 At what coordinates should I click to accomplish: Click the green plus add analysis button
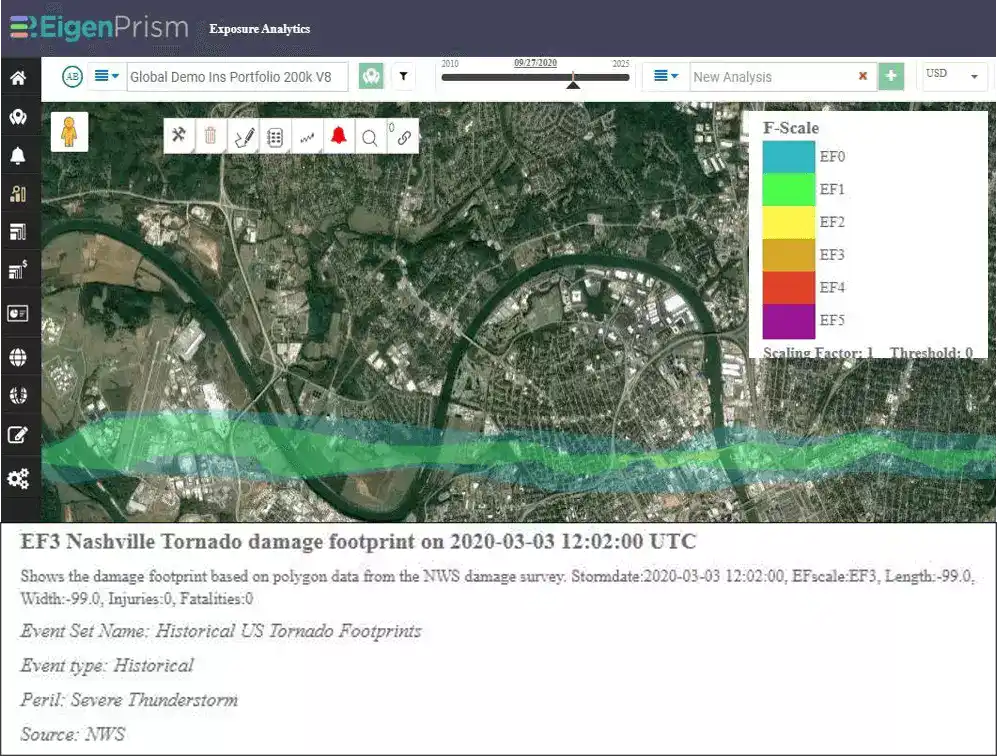(x=891, y=76)
